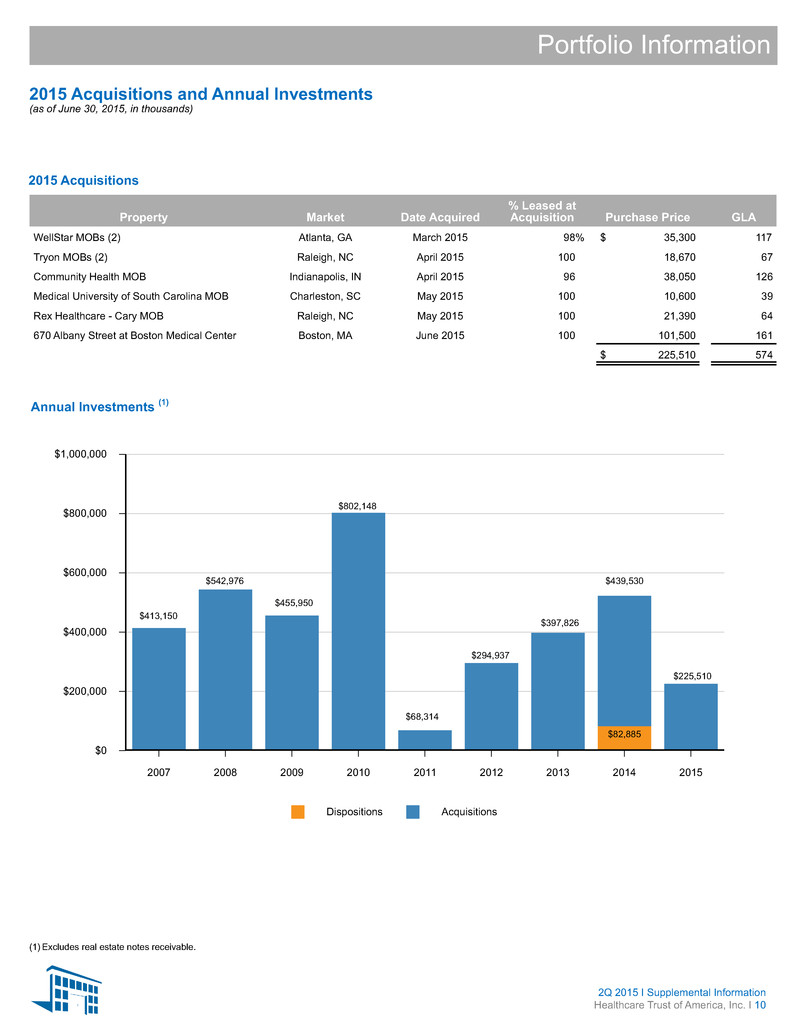Click the 'Date Acquired' column header
Viewport: 799px width, 1034px height.
point(440,217)
